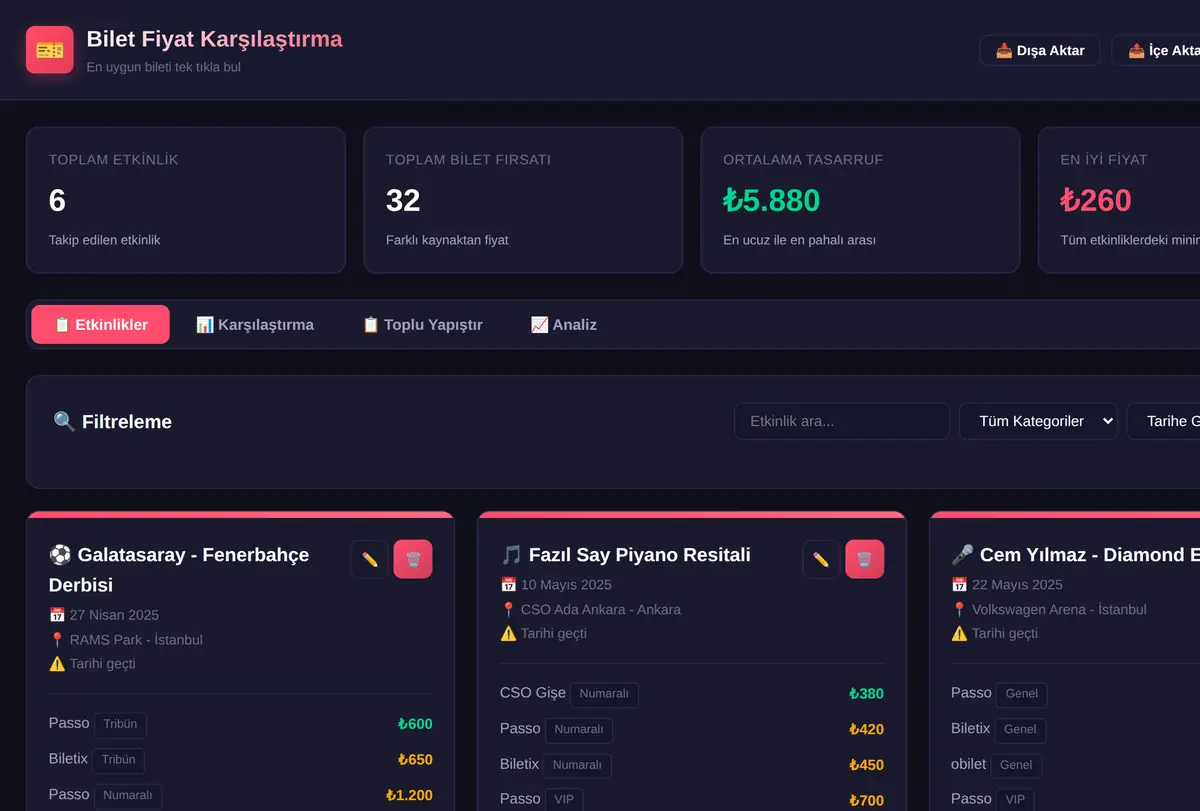Go to the Toplu Yapıştır tab
The height and width of the screenshot is (811, 1200).
tap(422, 325)
